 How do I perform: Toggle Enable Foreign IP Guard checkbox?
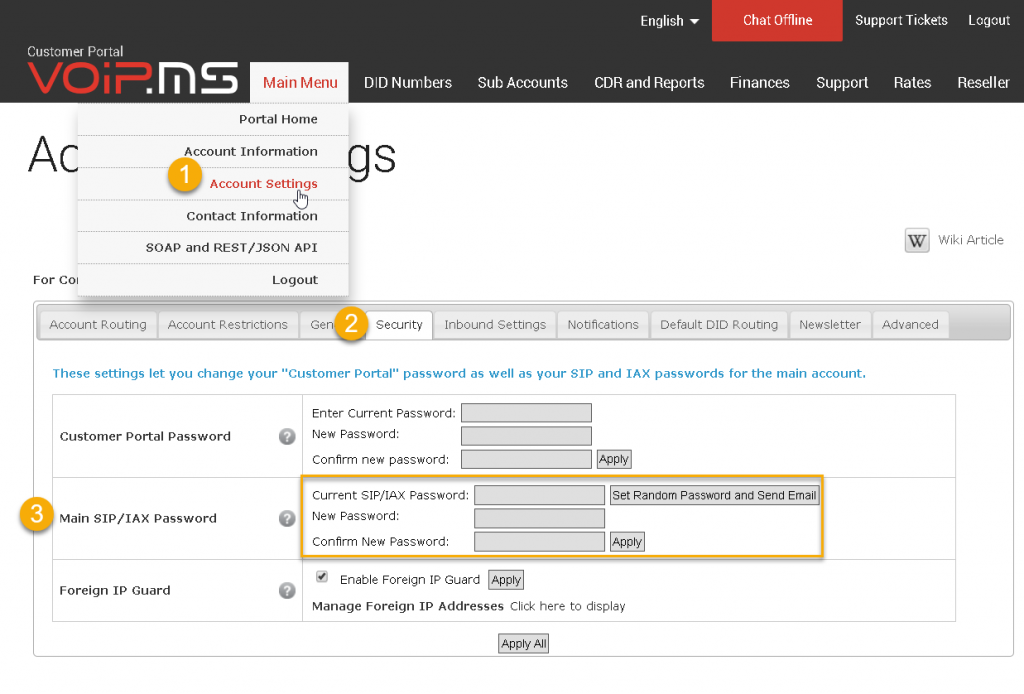pos(321,576)
